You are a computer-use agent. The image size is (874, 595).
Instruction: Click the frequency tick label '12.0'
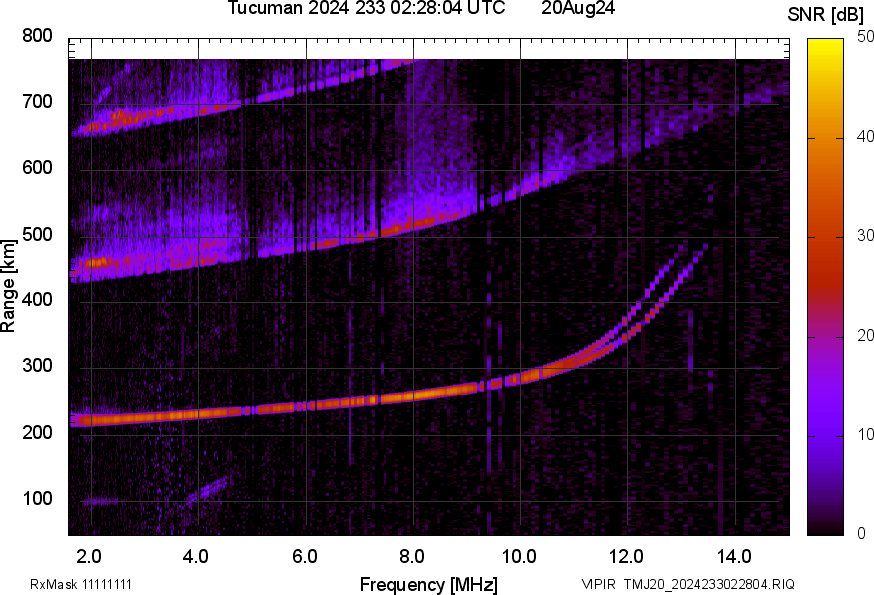tap(627, 556)
